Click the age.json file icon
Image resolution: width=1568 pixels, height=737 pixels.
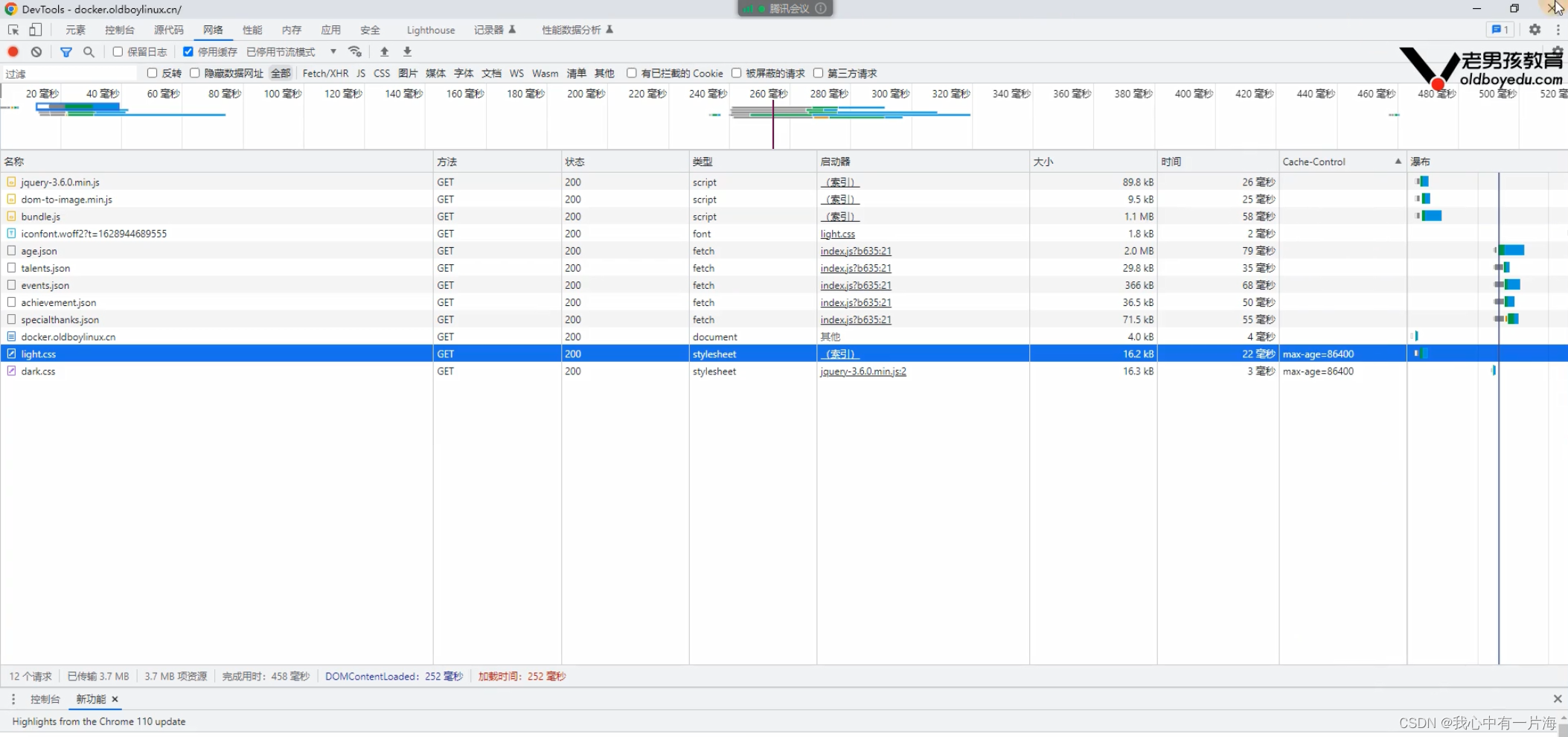[x=11, y=250]
